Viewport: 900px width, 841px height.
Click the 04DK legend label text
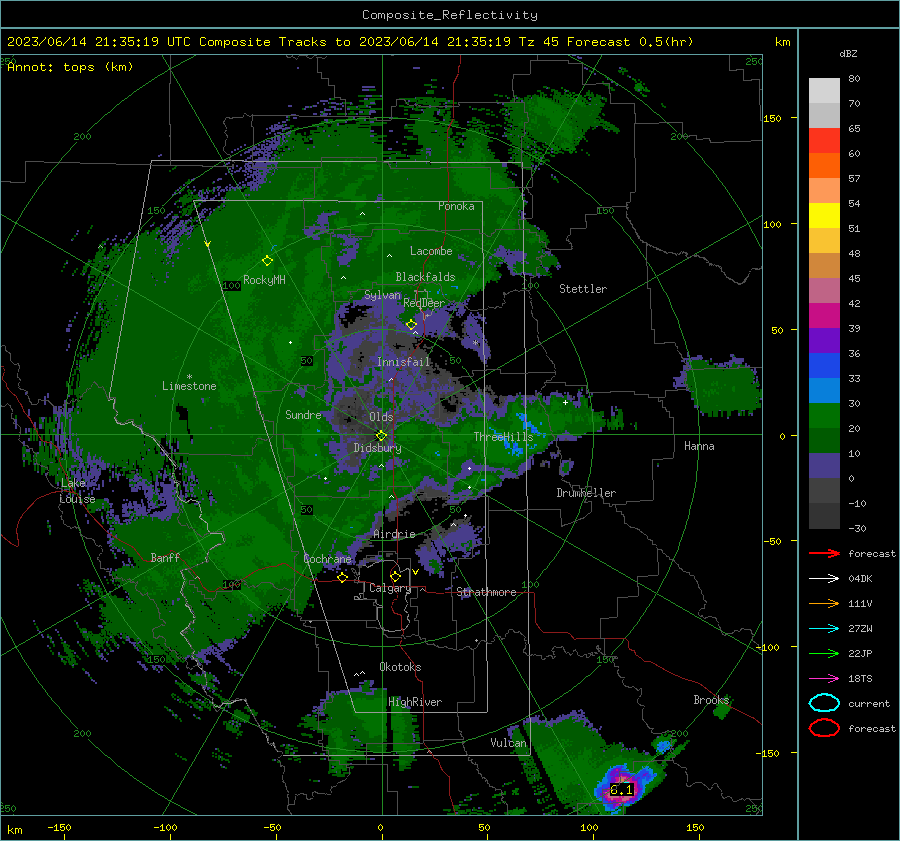[860, 578]
